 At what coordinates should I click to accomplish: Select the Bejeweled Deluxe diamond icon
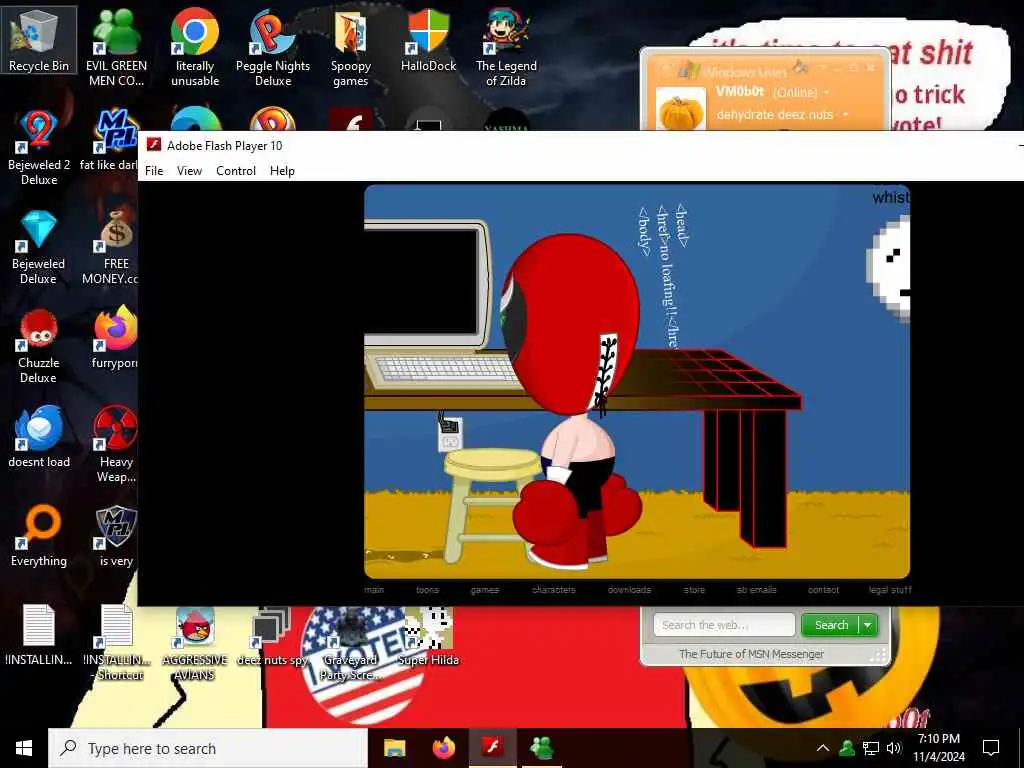point(39,246)
